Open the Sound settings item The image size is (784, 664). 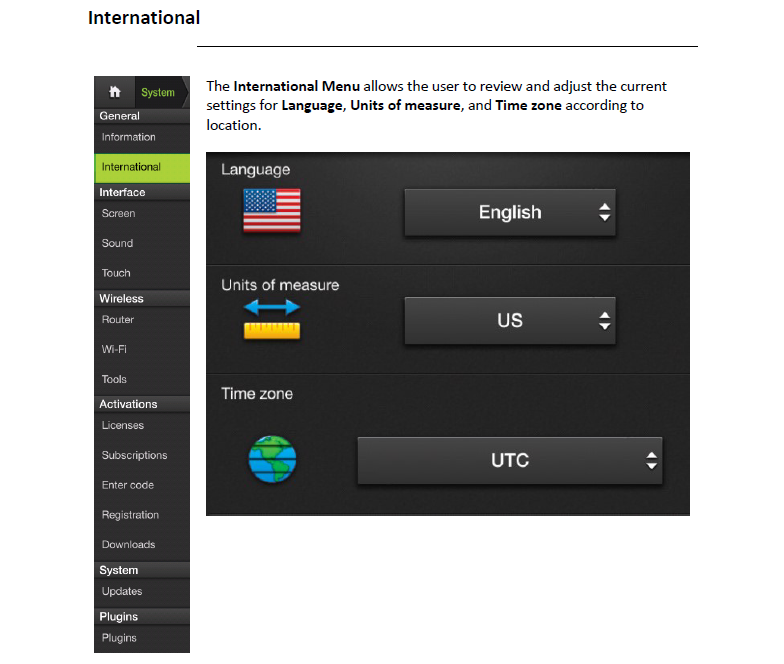142,244
